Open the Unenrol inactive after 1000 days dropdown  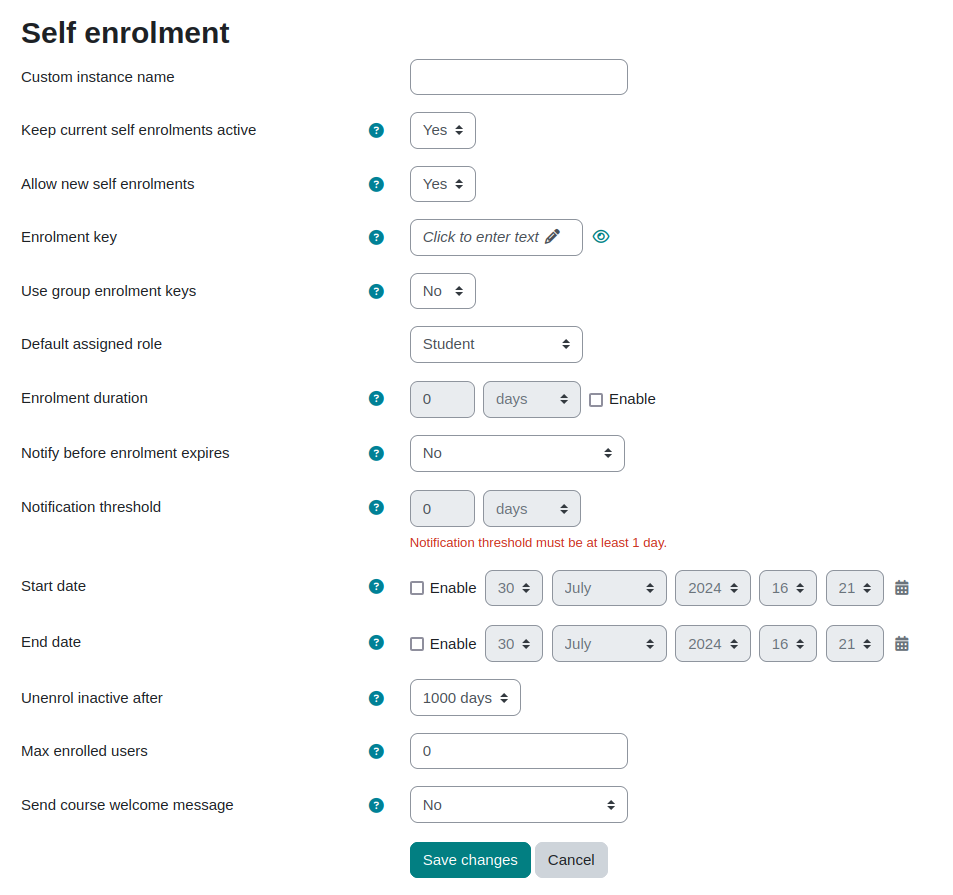[465, 698]
